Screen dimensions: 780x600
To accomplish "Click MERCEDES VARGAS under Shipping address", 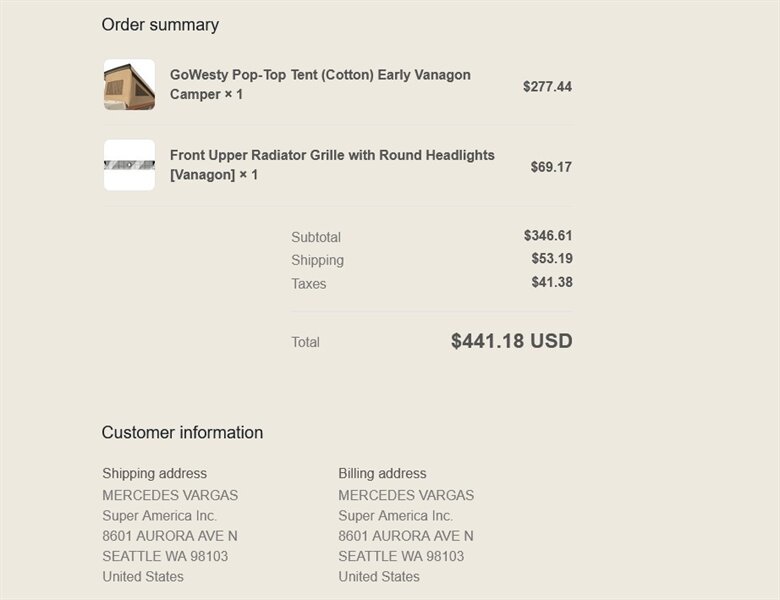I will tap(170, 495).
